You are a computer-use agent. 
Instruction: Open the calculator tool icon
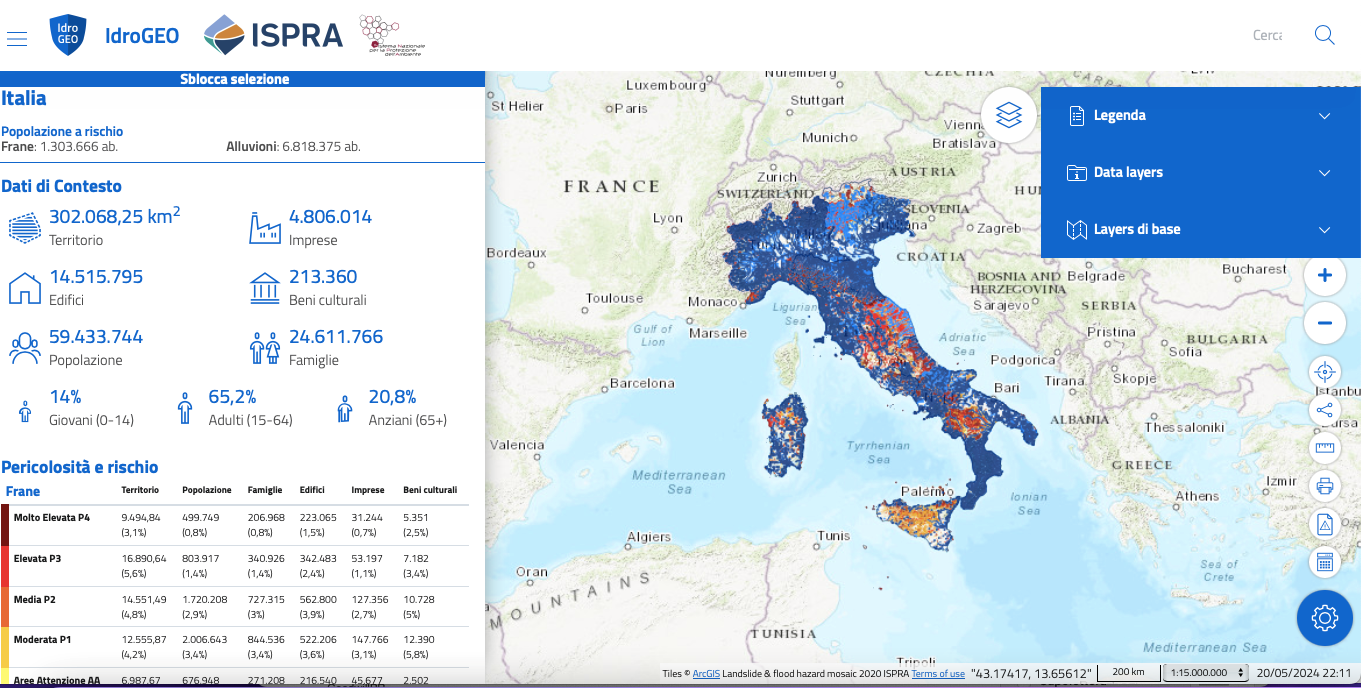[x=1325, y=562]
